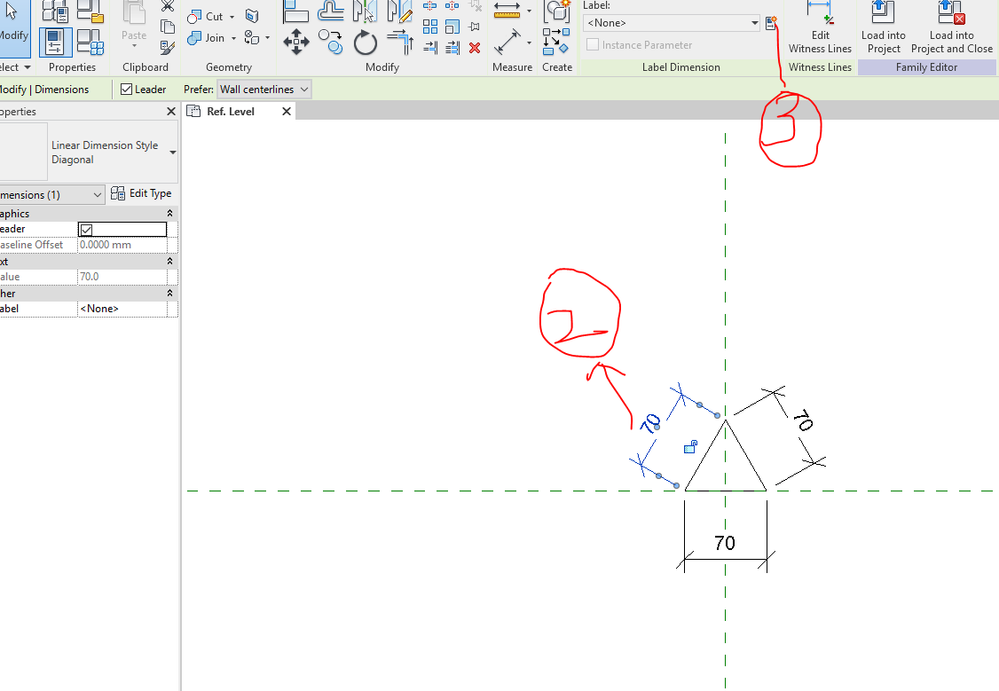This screenshot has height=691, width=999.
Task: Select the Array tool icon
Action: (x=430, y=27)
